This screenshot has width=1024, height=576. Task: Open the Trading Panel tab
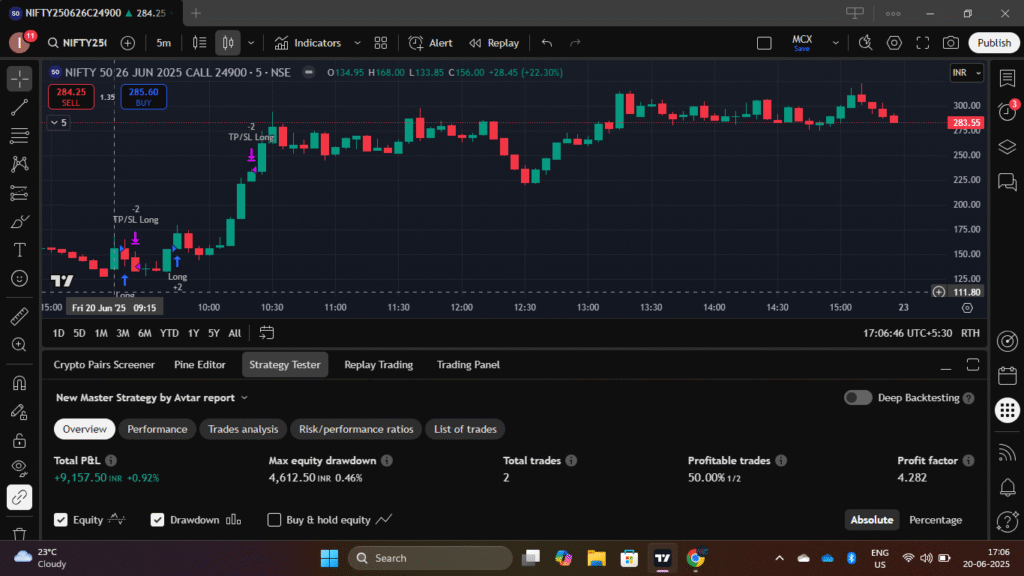(468, 364)
